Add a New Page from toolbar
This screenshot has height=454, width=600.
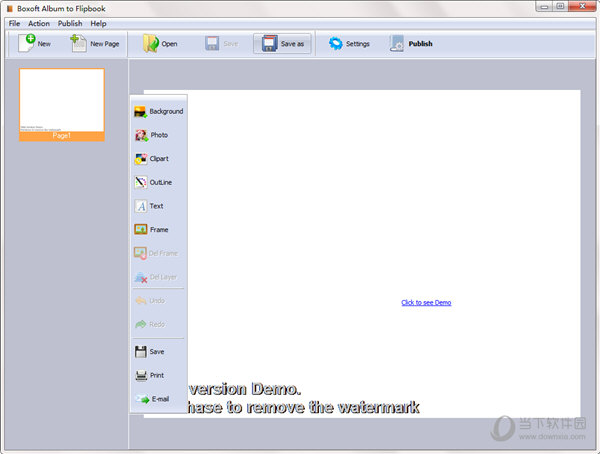95,44
